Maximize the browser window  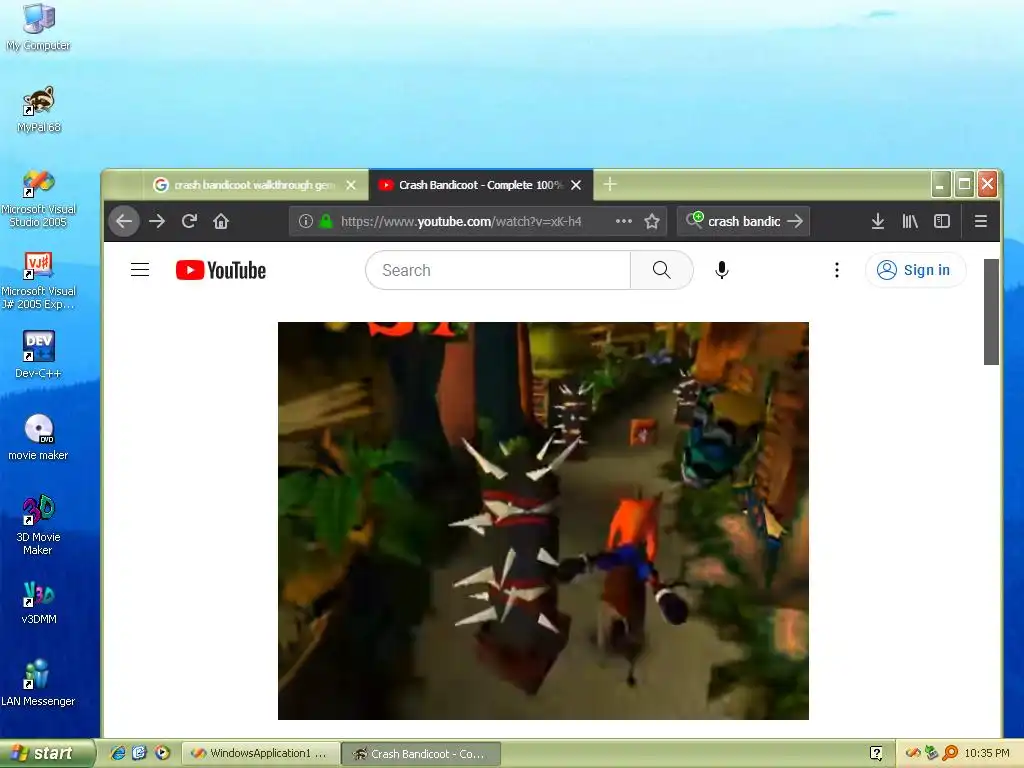pos(964,185)
